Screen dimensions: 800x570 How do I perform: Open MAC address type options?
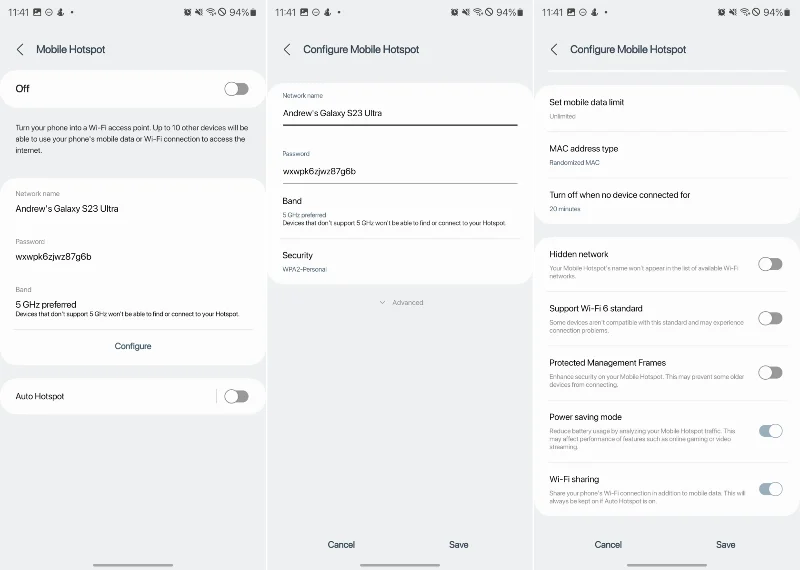pos(667,155)
